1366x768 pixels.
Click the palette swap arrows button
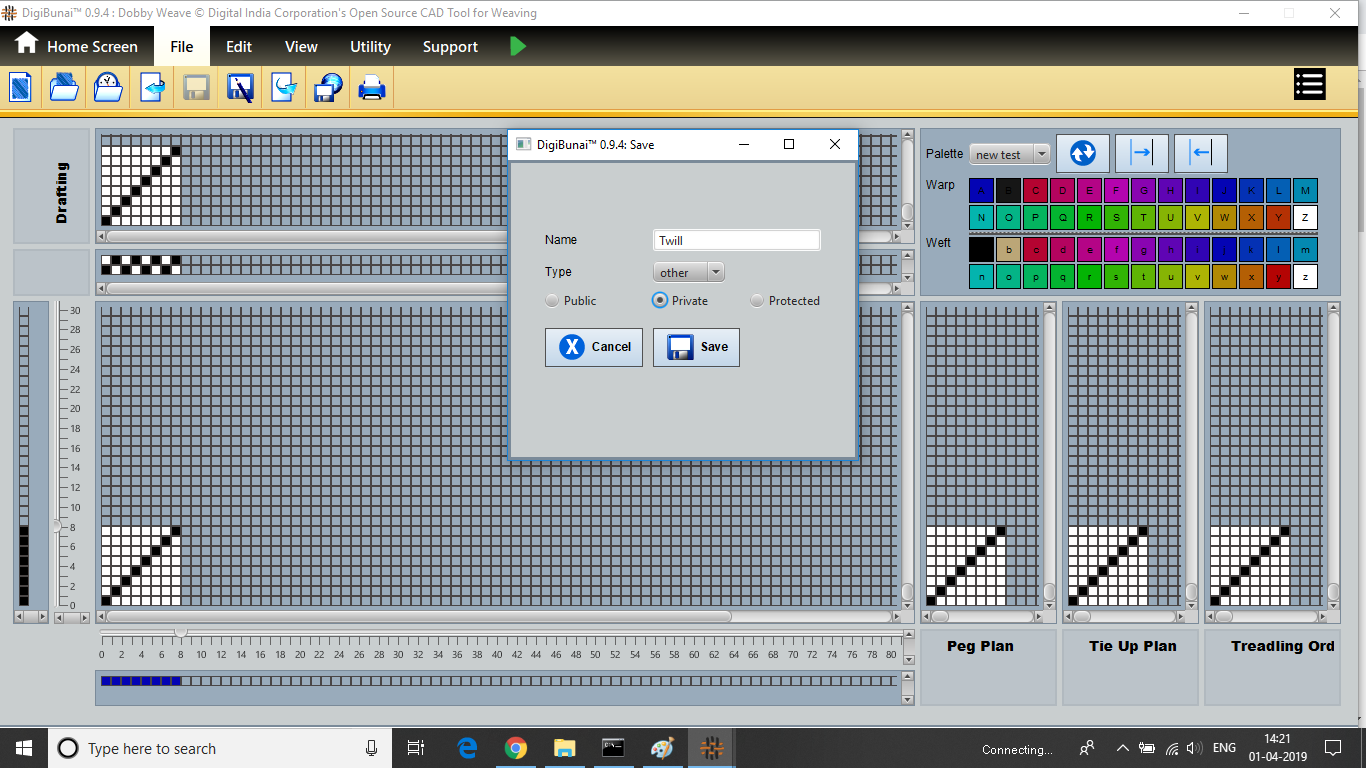pos(1083,153)
